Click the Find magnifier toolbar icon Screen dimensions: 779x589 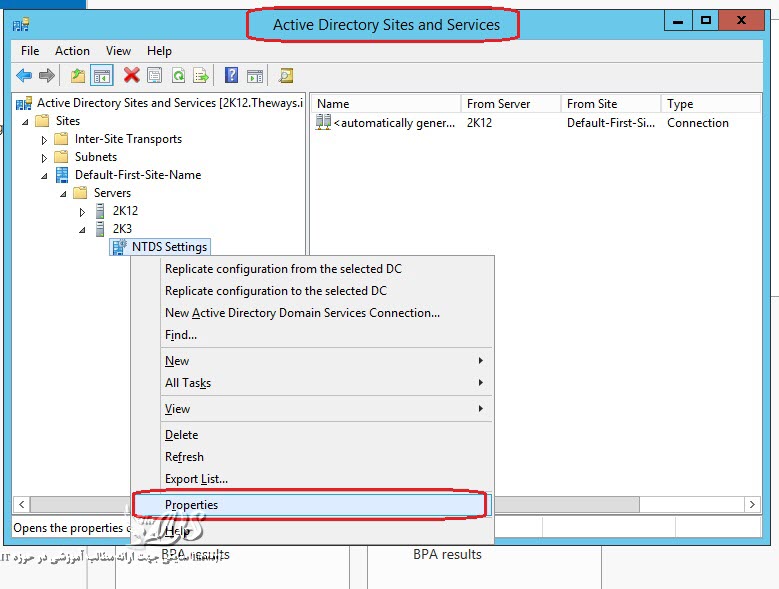[286, 76]
